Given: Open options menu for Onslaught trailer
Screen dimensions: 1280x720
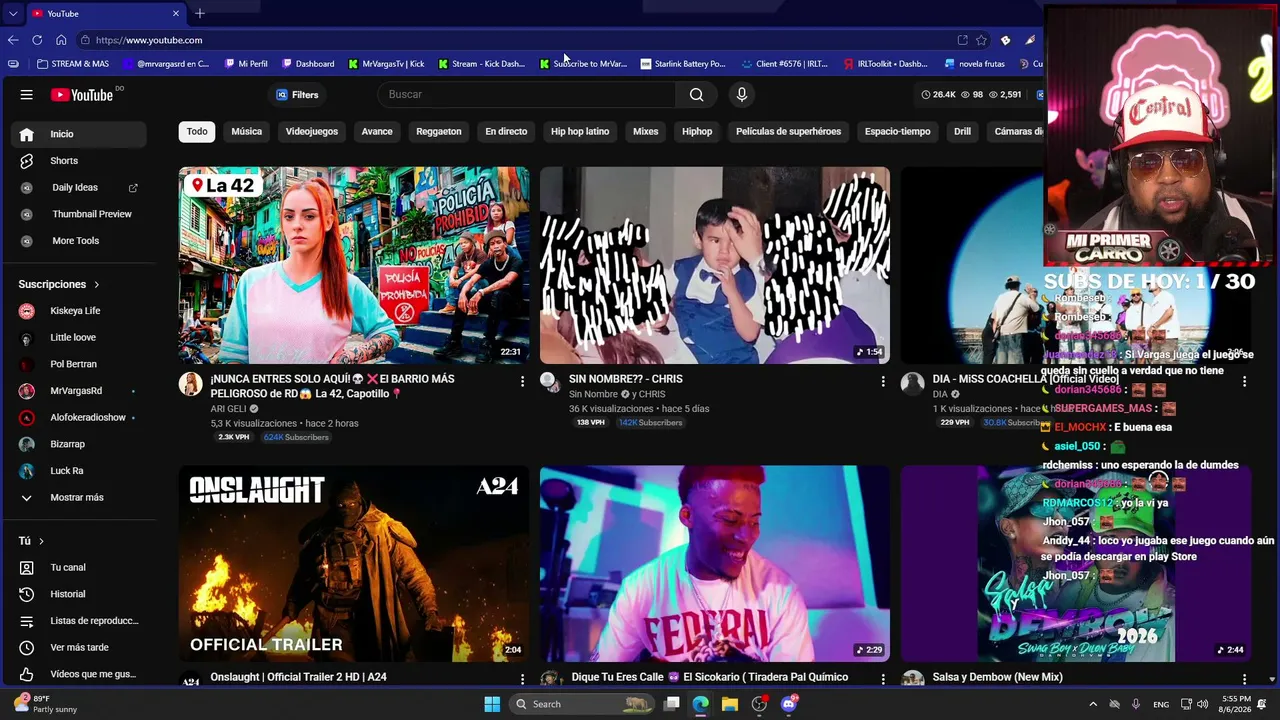Looking at the screenshot, I should point(522,679).
